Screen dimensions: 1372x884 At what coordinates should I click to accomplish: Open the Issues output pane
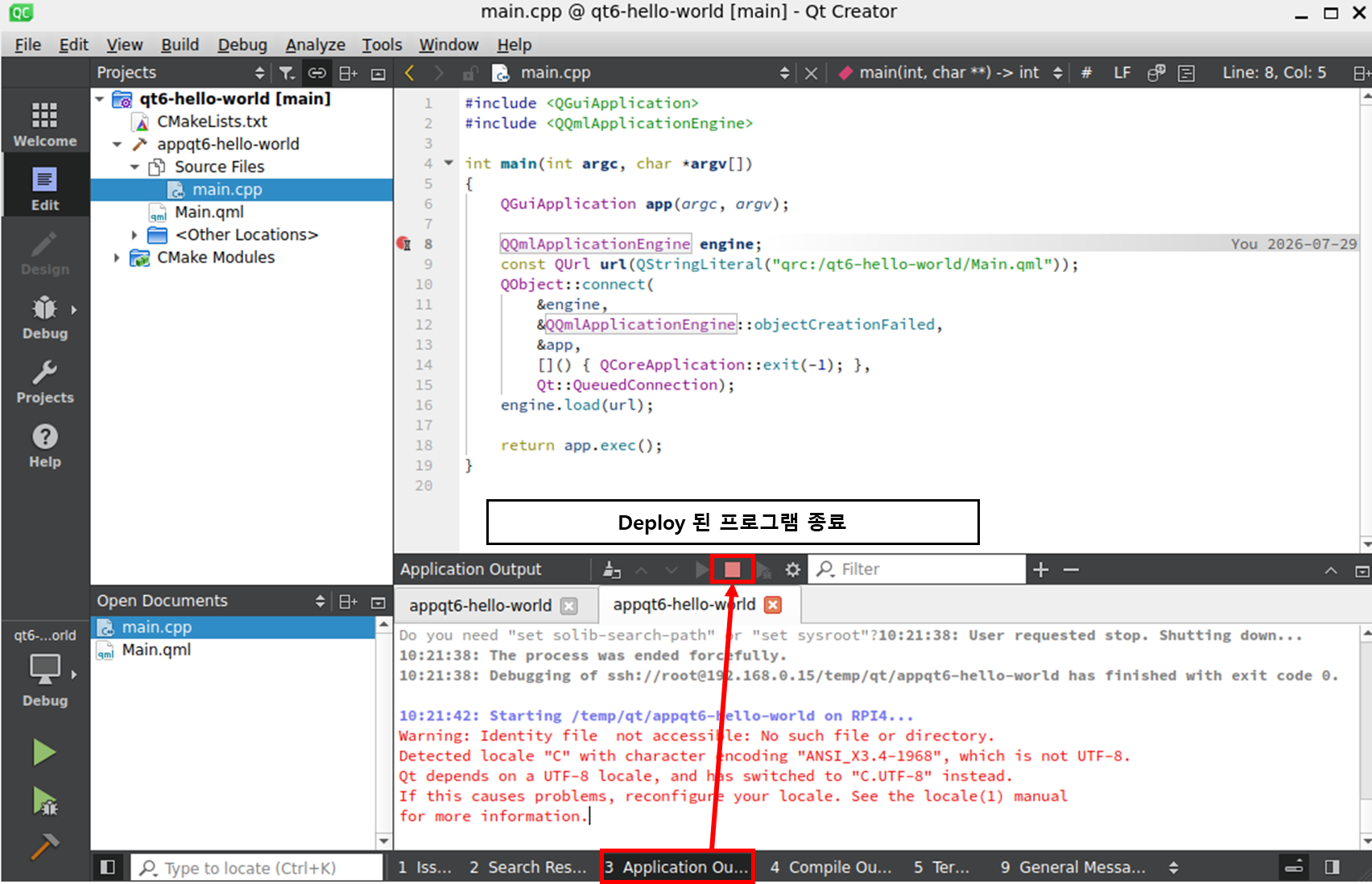coord(424,867)
